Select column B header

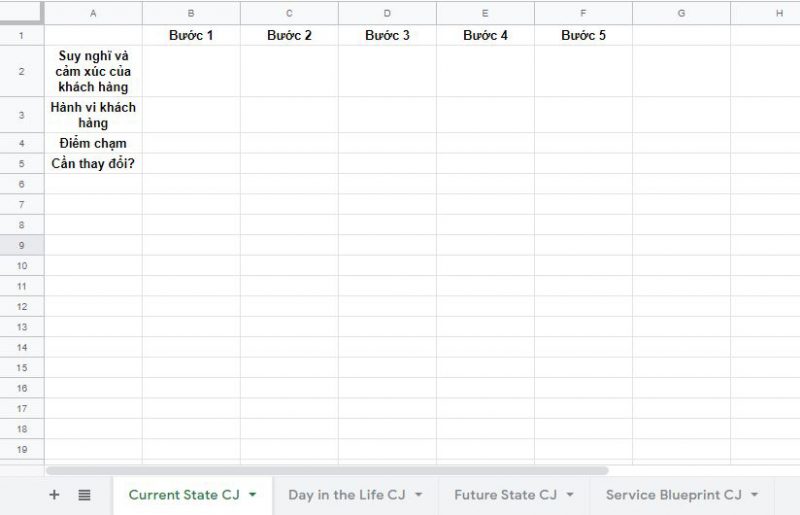tap(191, 13)
